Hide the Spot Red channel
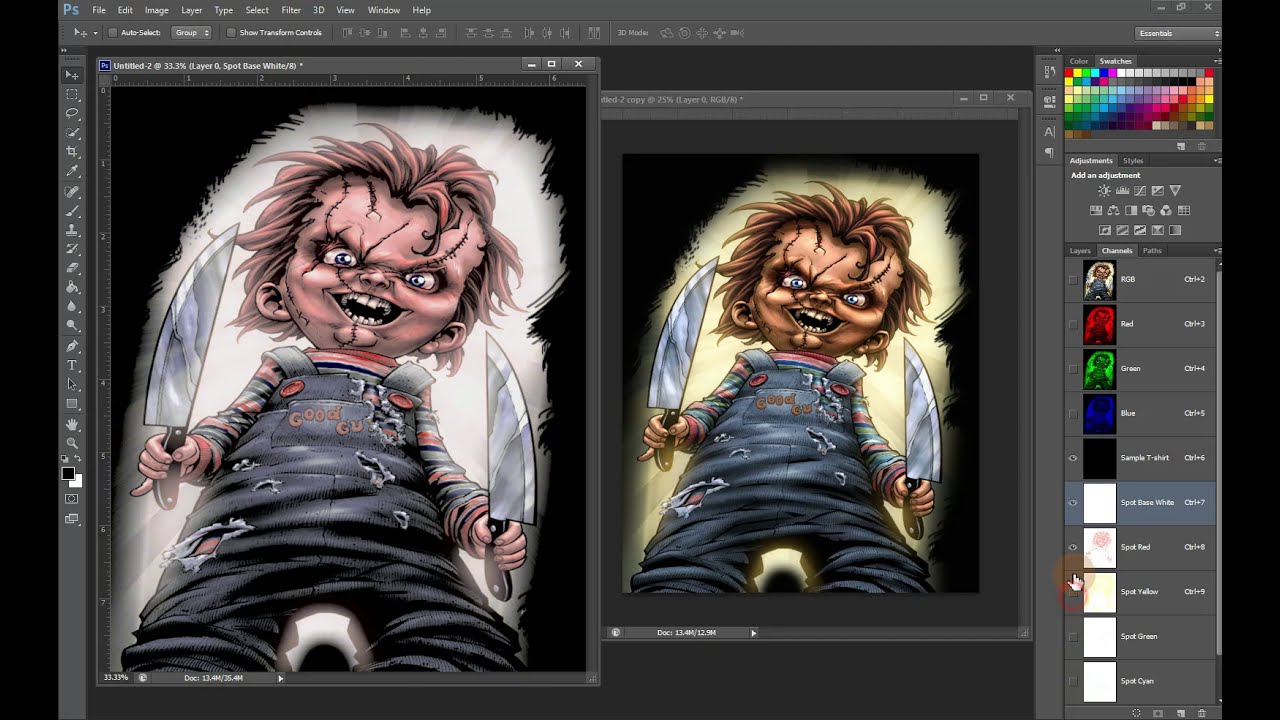This screenshot has height=720, width=1280. (1073, 547)
